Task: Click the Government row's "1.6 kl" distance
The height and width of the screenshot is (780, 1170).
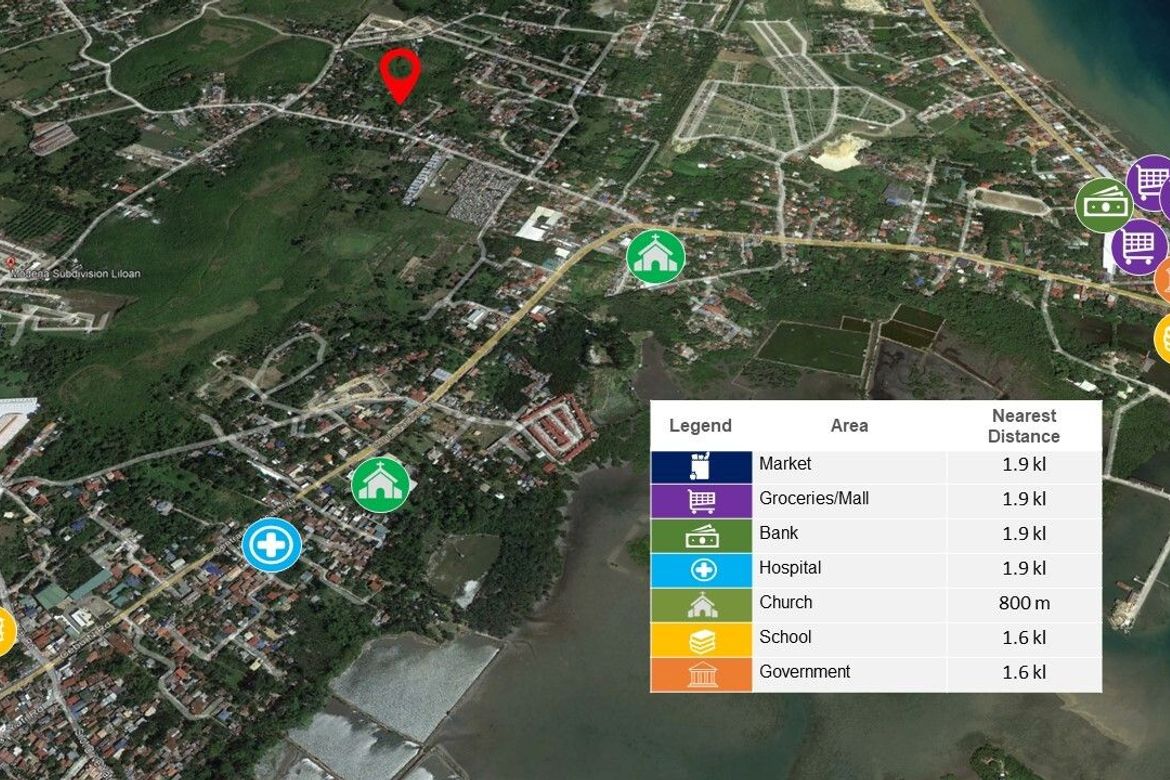Action: pyautogui.click(x=1024, y=673)
